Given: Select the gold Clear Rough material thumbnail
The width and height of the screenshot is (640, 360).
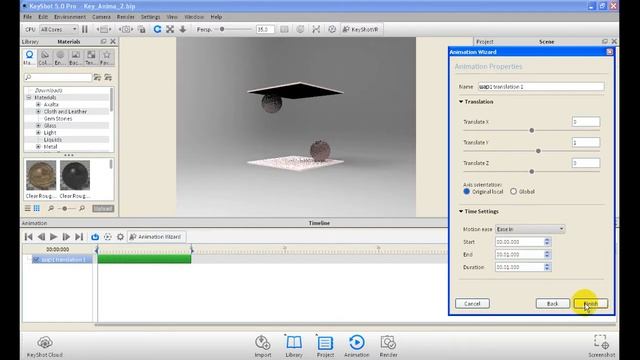Looking at the screenshot, I should (x=41, y=175).
